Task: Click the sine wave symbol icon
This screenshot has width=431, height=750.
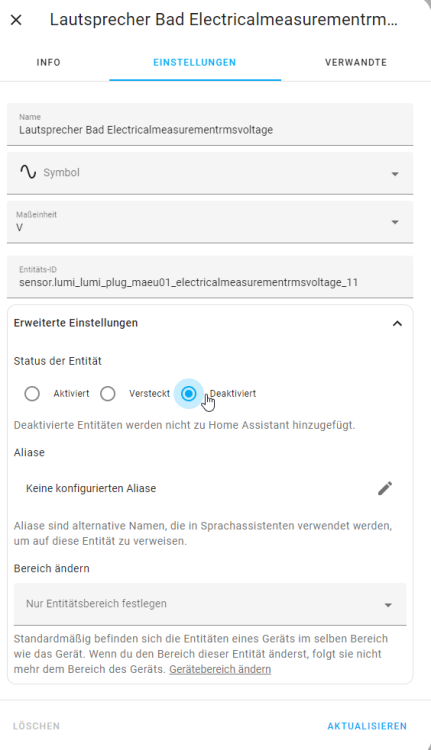Action: pos(28,172)
